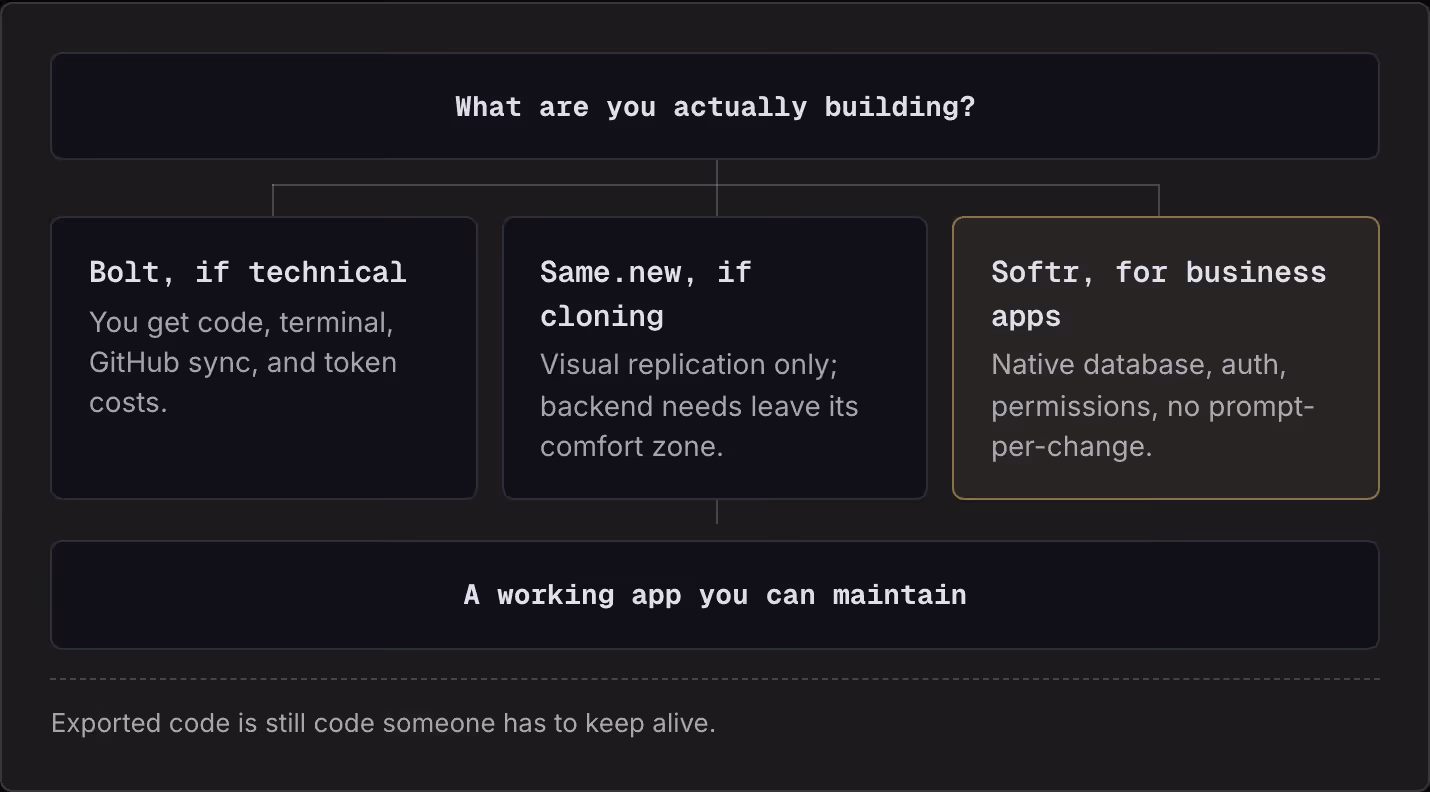Click the "Same.new, if cloning" heading
1430x792 pixels.
[646, 294]
